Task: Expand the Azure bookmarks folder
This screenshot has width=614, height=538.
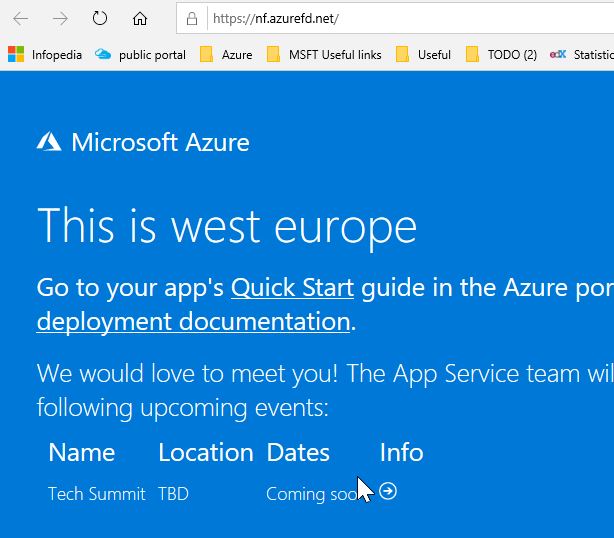Action: (226, 54)
